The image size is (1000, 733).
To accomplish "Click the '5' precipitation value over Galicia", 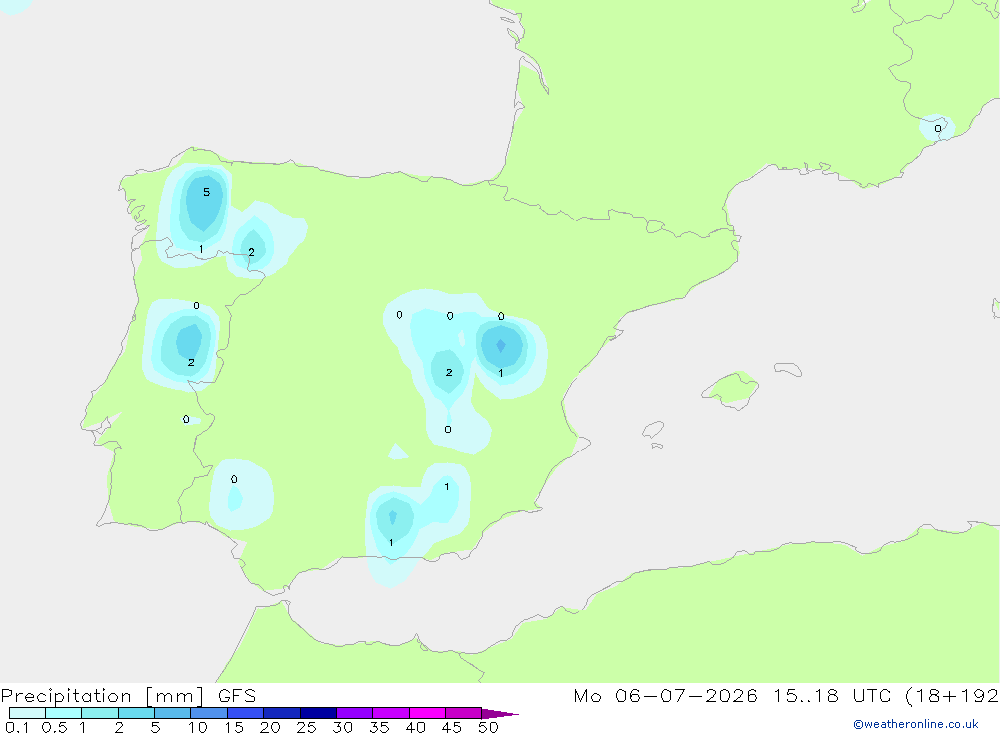I will (x=206, y=192).
